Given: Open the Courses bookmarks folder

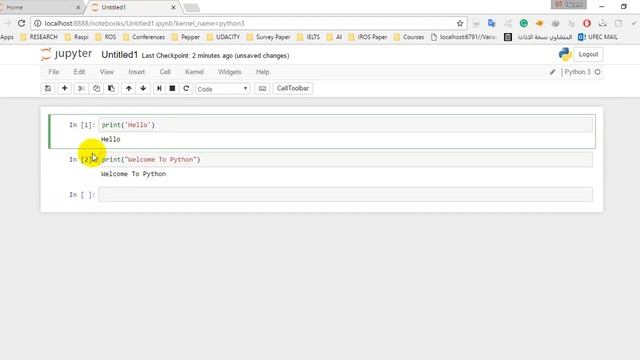Looking at the screenshot, I should point(409,37).
